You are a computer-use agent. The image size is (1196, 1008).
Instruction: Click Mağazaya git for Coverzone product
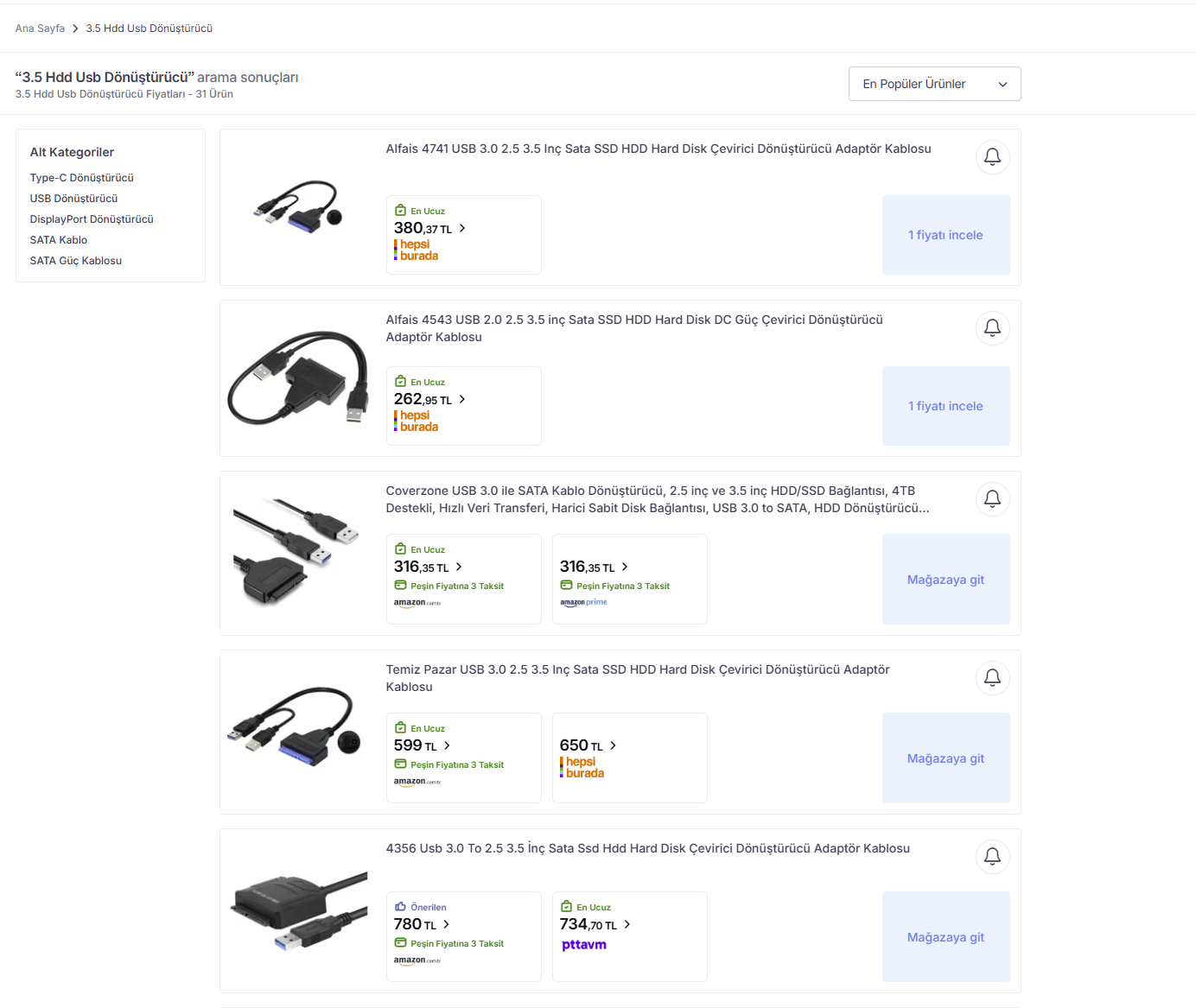pos(945,580)
